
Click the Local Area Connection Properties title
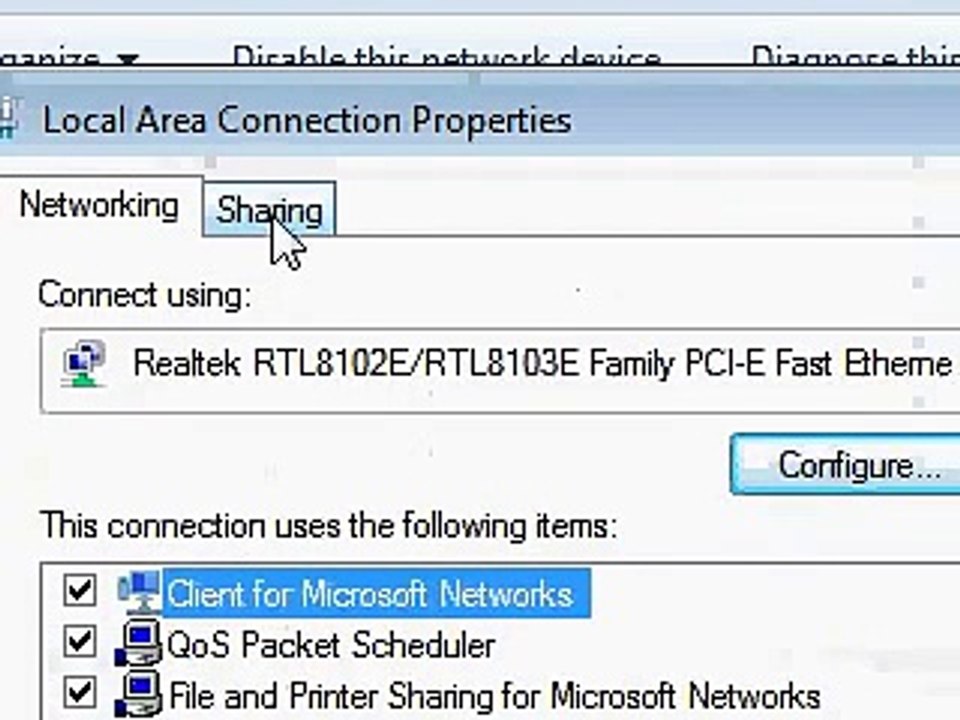[307, 120]
